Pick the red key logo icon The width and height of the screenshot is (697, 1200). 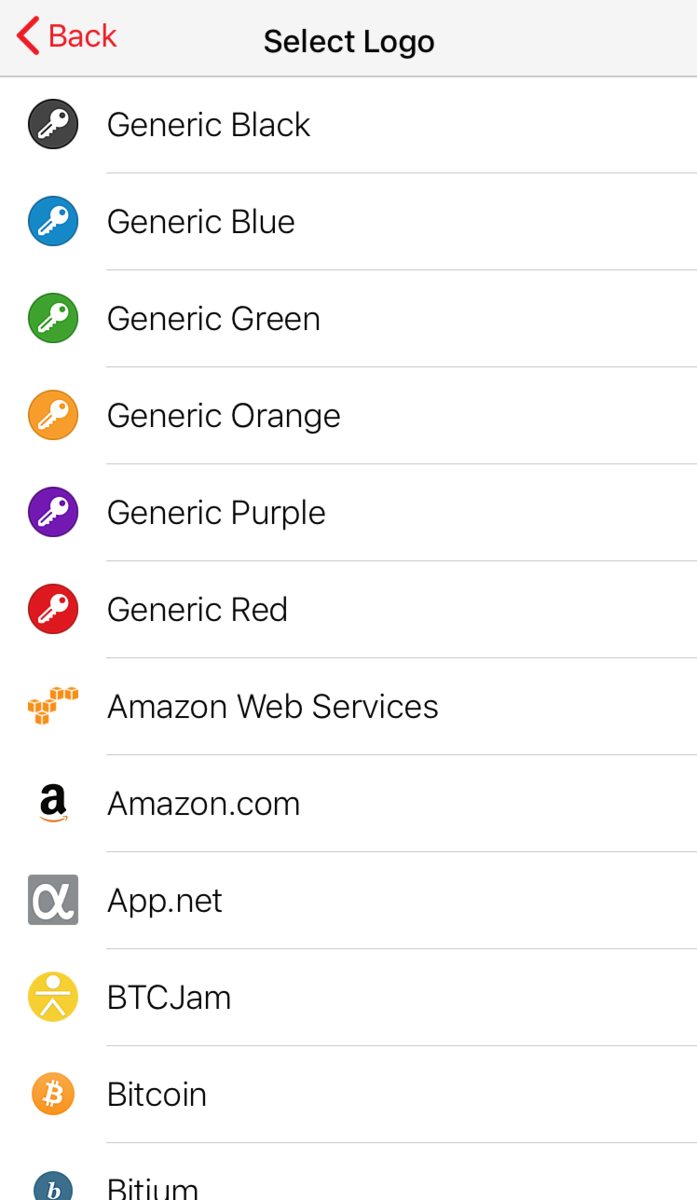[53, 610]
